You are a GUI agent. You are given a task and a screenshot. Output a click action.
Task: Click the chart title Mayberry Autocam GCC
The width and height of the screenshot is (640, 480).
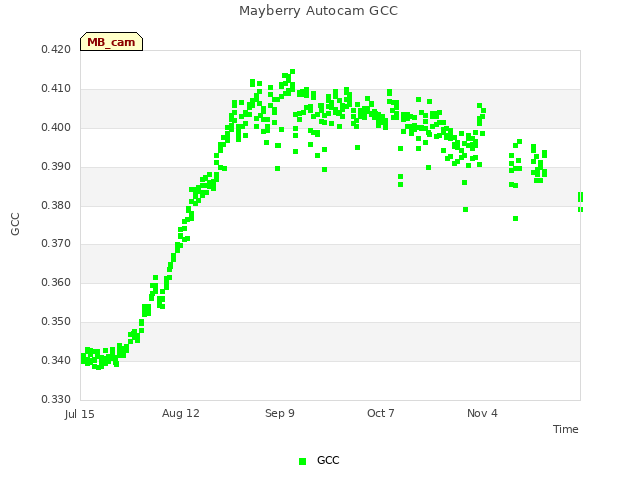coord(318,11)
